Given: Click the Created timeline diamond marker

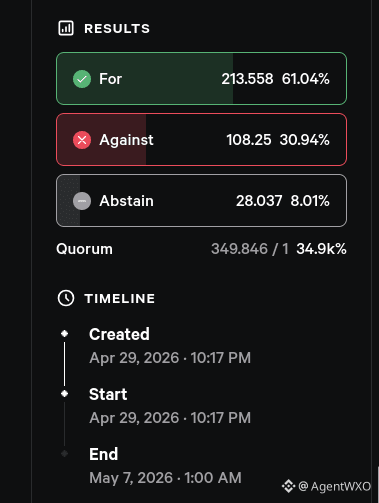Looking at the screenshot, I should (65, 334).
